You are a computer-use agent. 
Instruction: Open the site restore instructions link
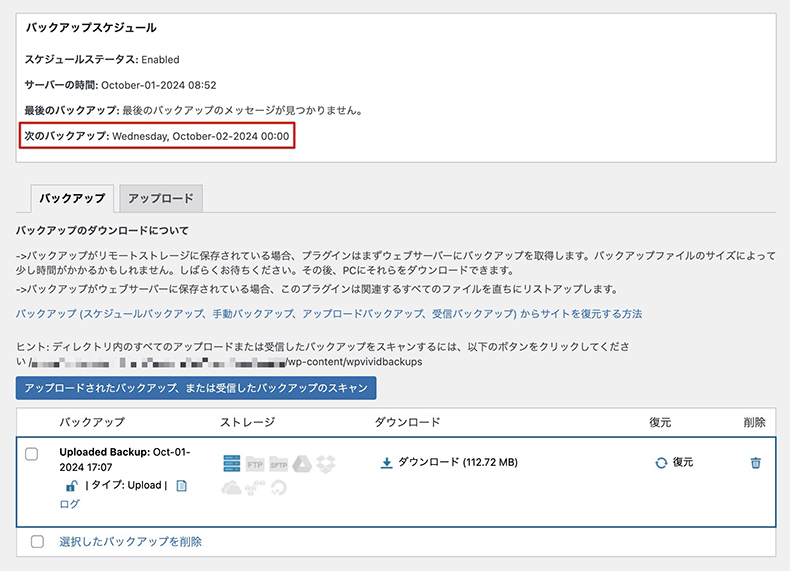click(x=329, y=314)
